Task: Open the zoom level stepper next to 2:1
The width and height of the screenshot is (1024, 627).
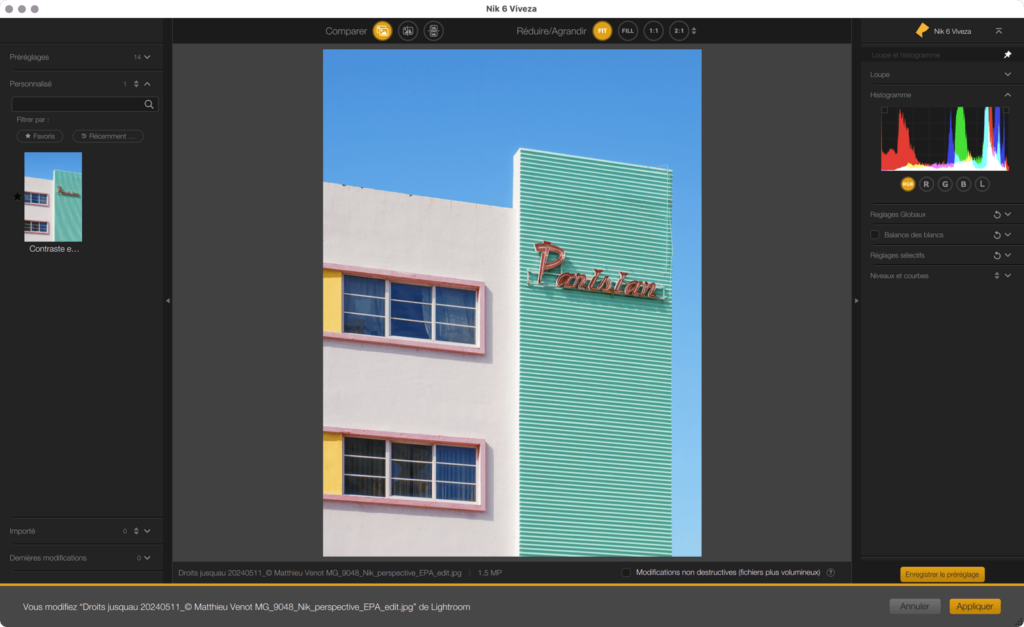Action: pos(694,31)
